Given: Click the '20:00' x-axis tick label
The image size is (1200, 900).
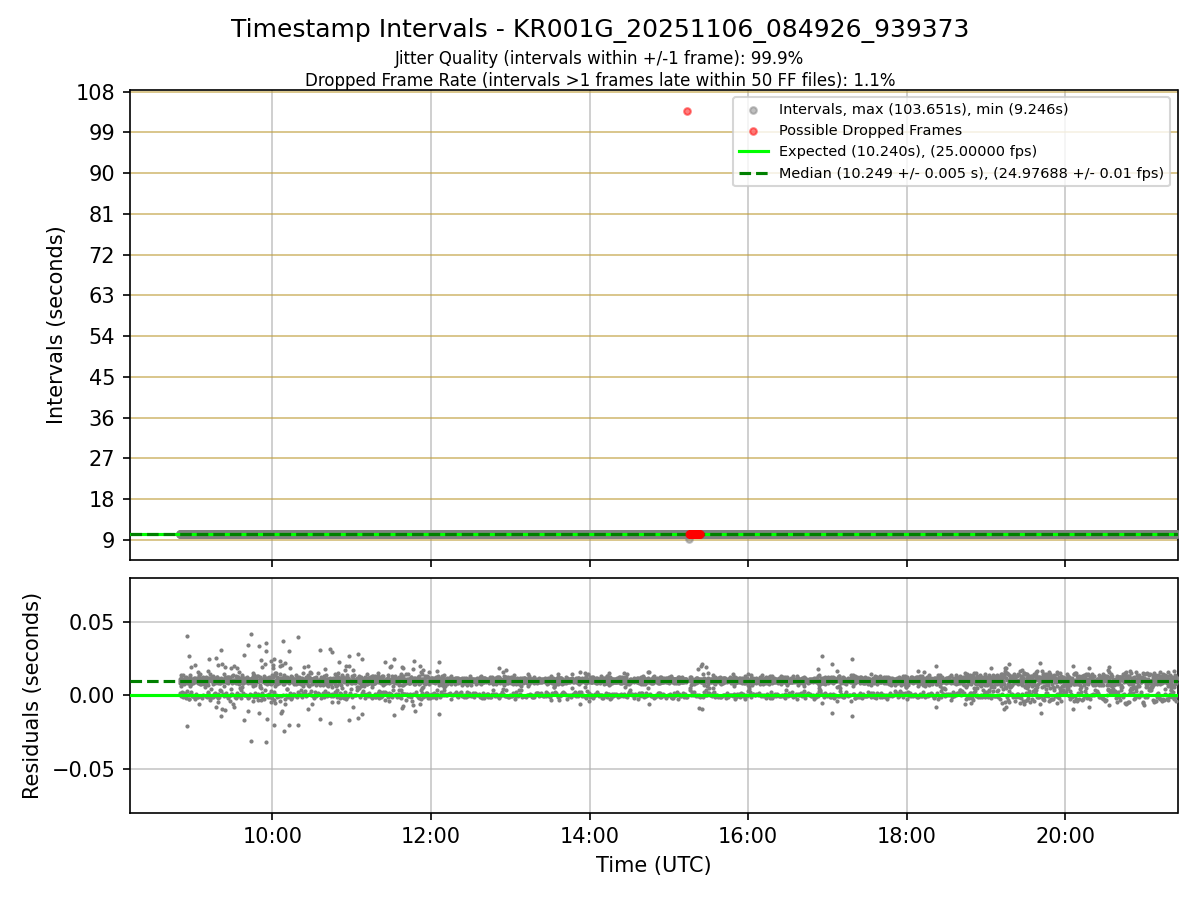Looking at the screenshot, I should tap(1065, 835).
